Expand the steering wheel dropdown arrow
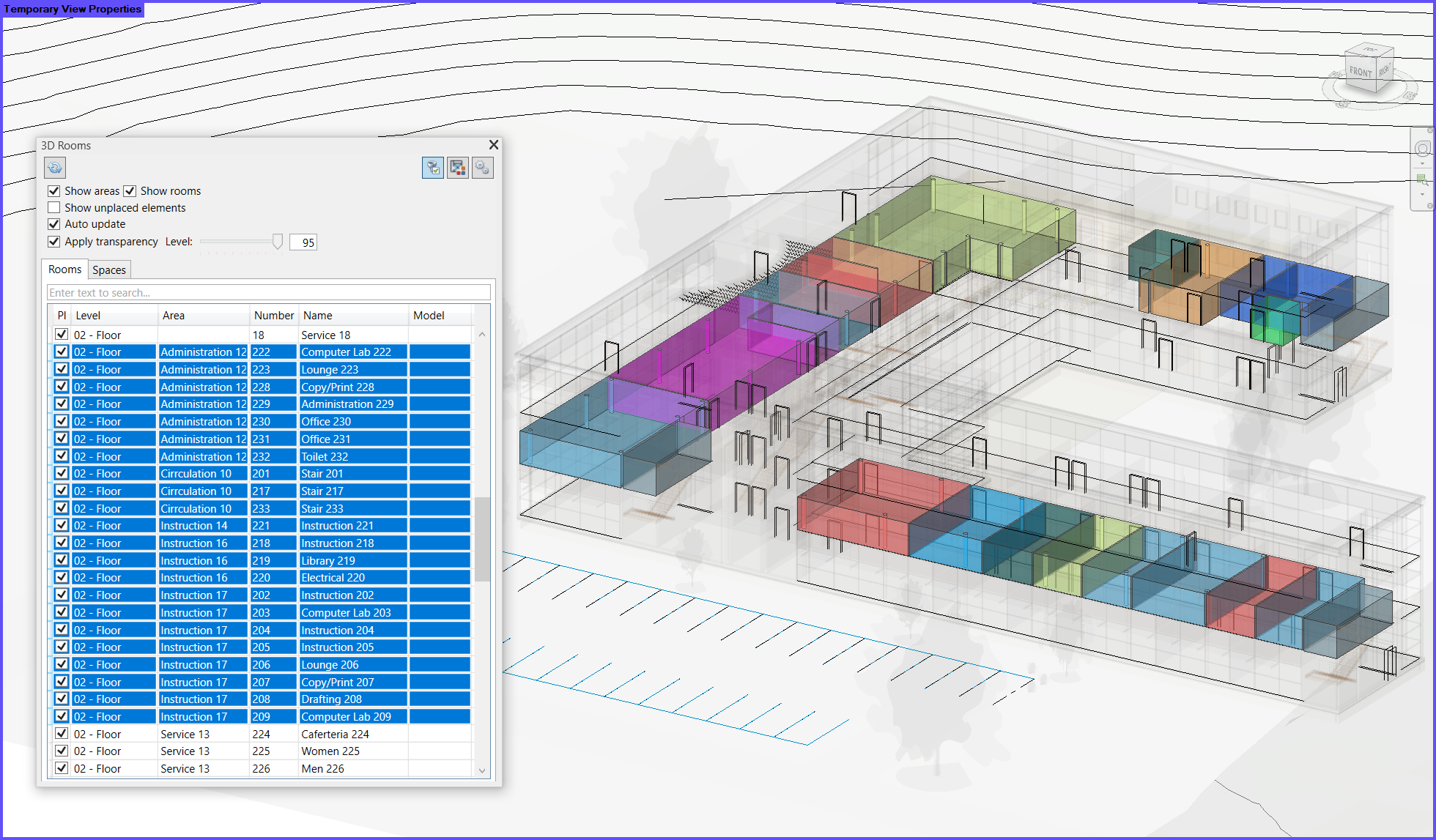1436x840 pixels. point(1422,164)
